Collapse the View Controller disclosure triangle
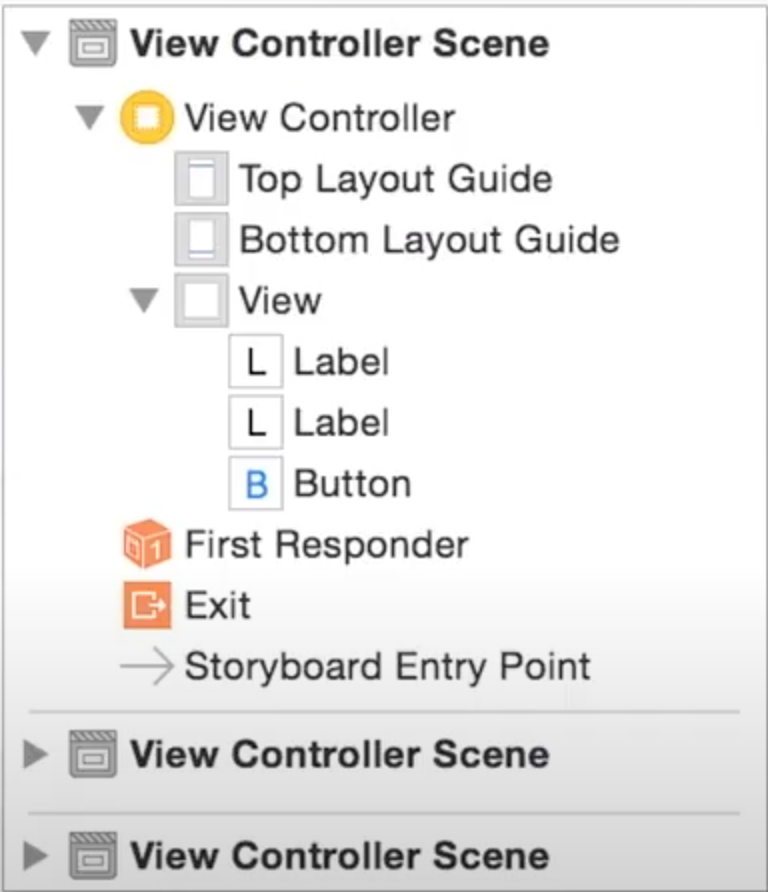The width and height of the screenshot is (768, 892). point(90,119)
